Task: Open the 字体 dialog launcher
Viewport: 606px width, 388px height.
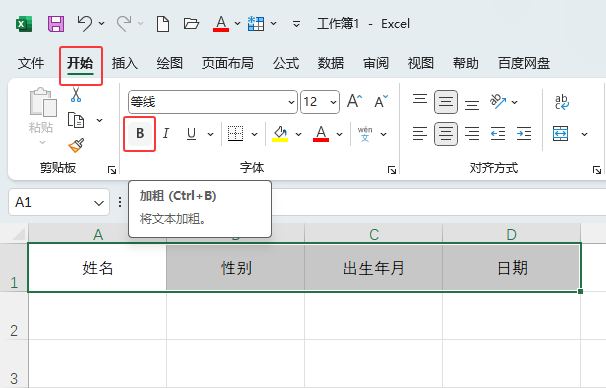Action: [x=392, y=170]
